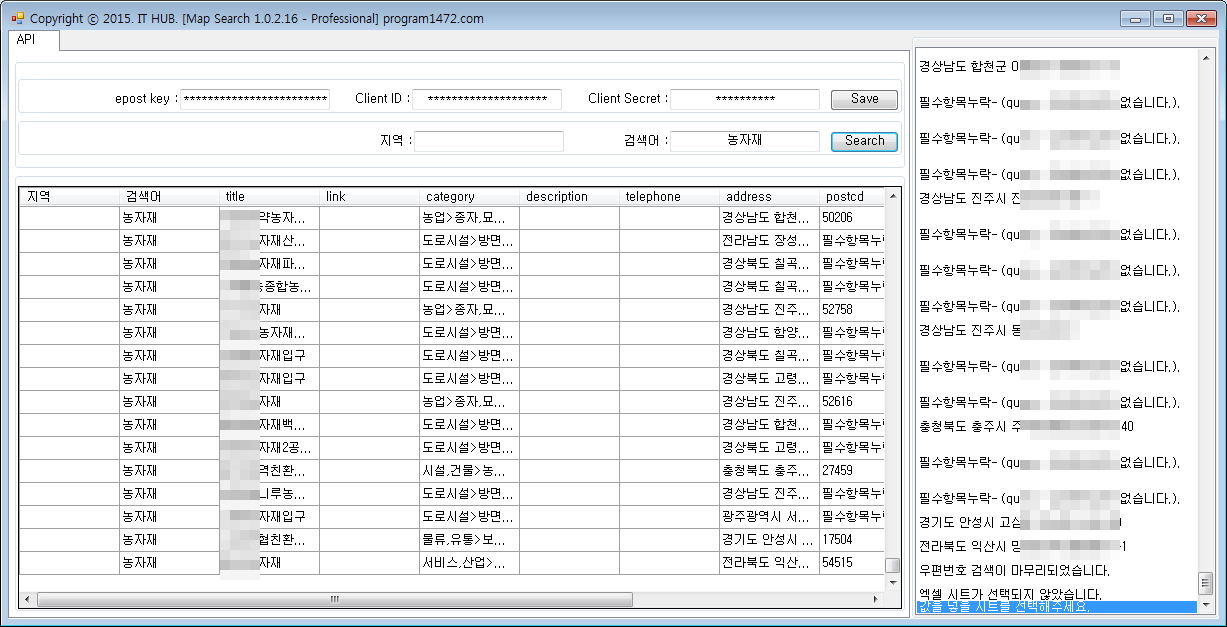
Task: Click the application icon in the title bar
Action: [17, 18]
